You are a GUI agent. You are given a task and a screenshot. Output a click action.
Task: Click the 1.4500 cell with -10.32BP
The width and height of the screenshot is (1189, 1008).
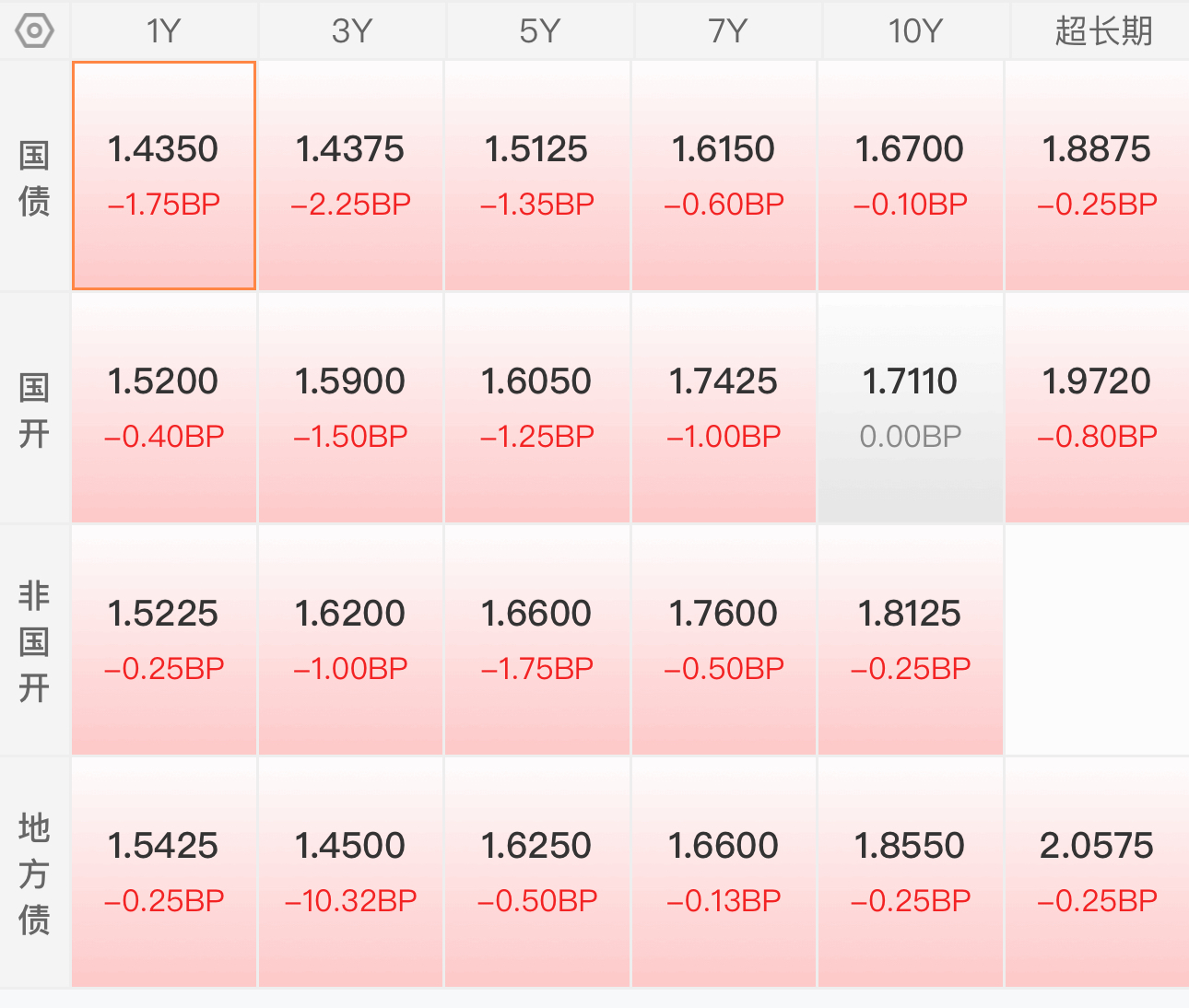pyautogui.click(x=350, y=872)
